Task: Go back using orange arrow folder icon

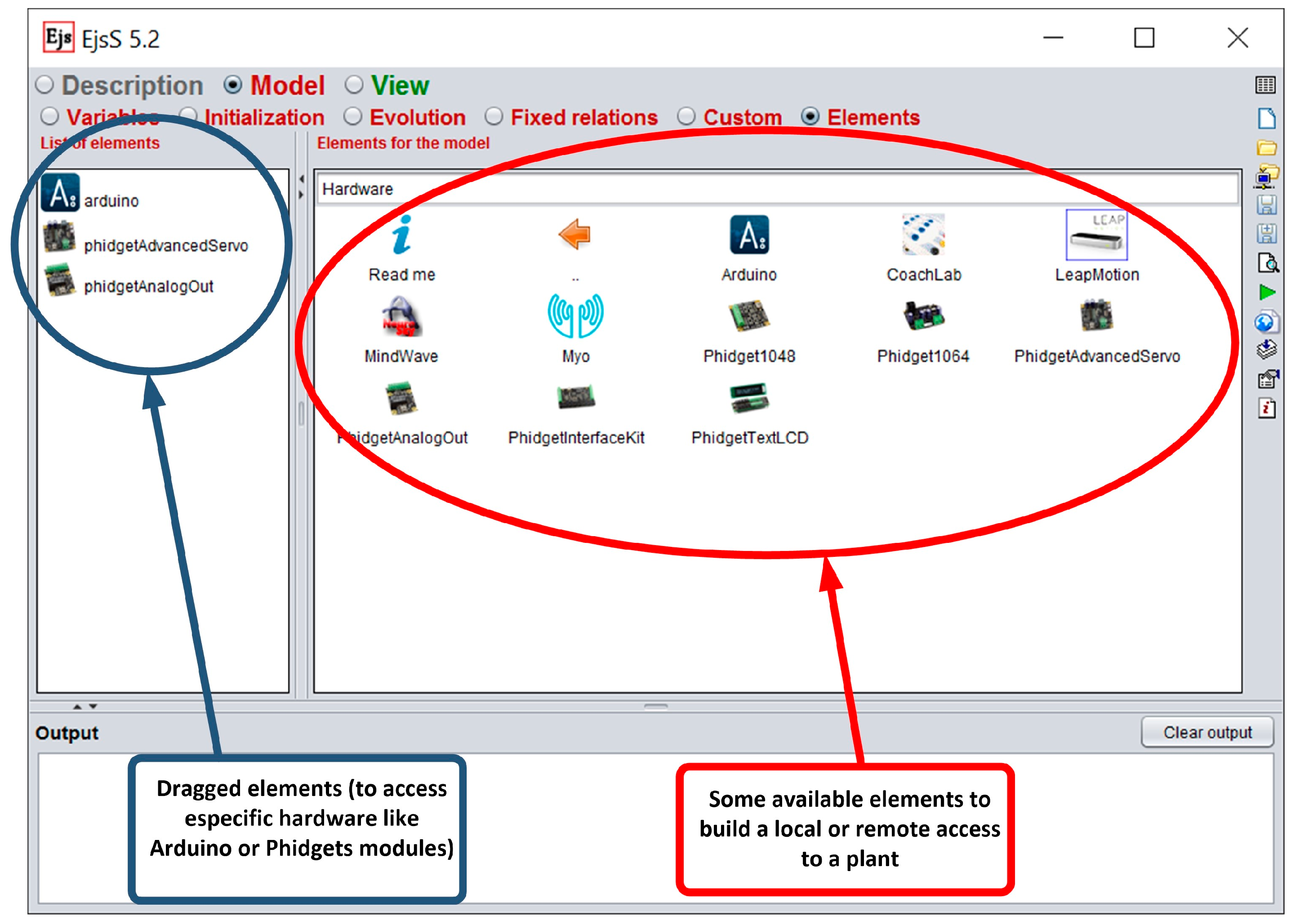Action: point(574,235)
